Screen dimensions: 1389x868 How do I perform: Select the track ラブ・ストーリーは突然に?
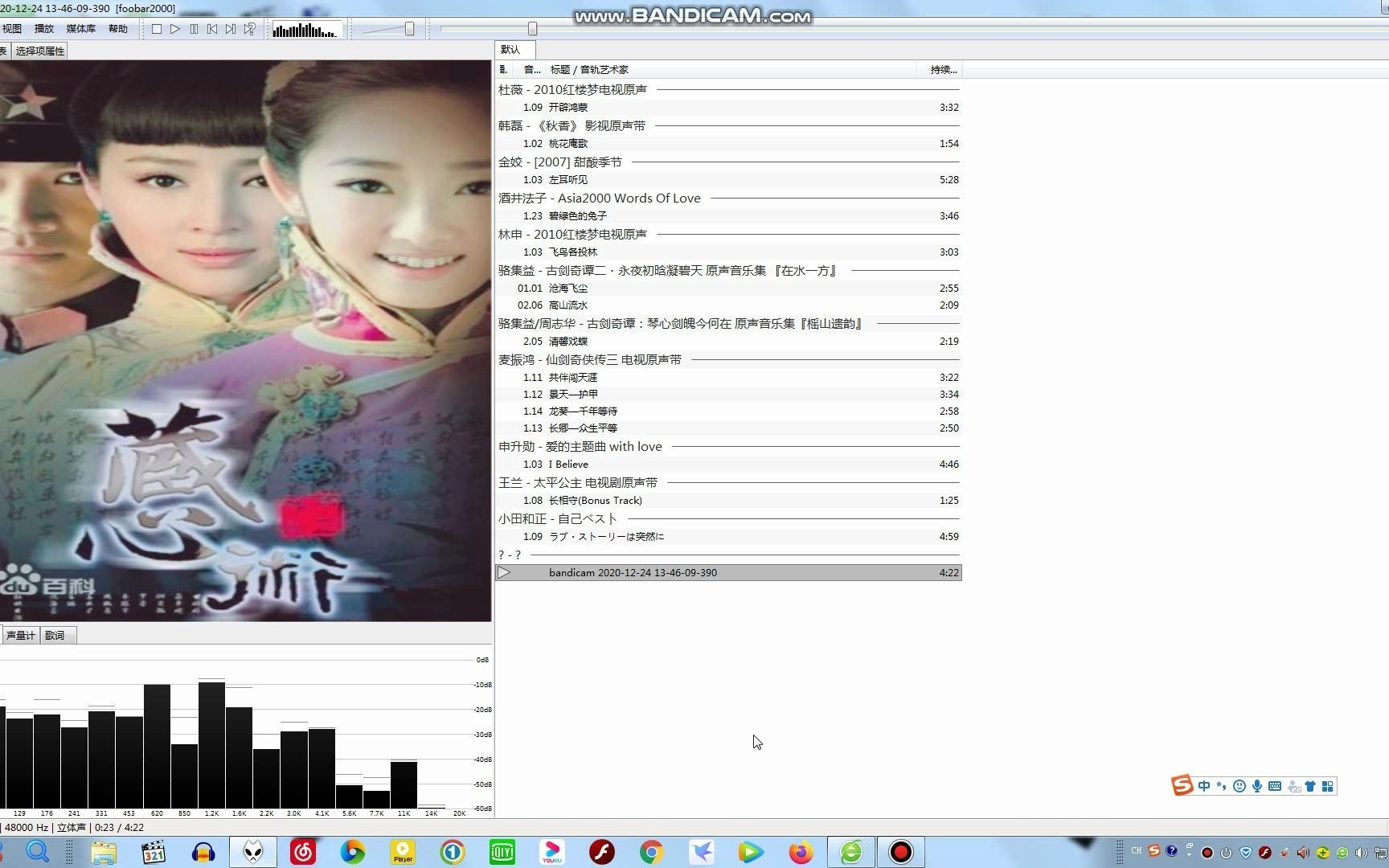[x=728, y=536]
